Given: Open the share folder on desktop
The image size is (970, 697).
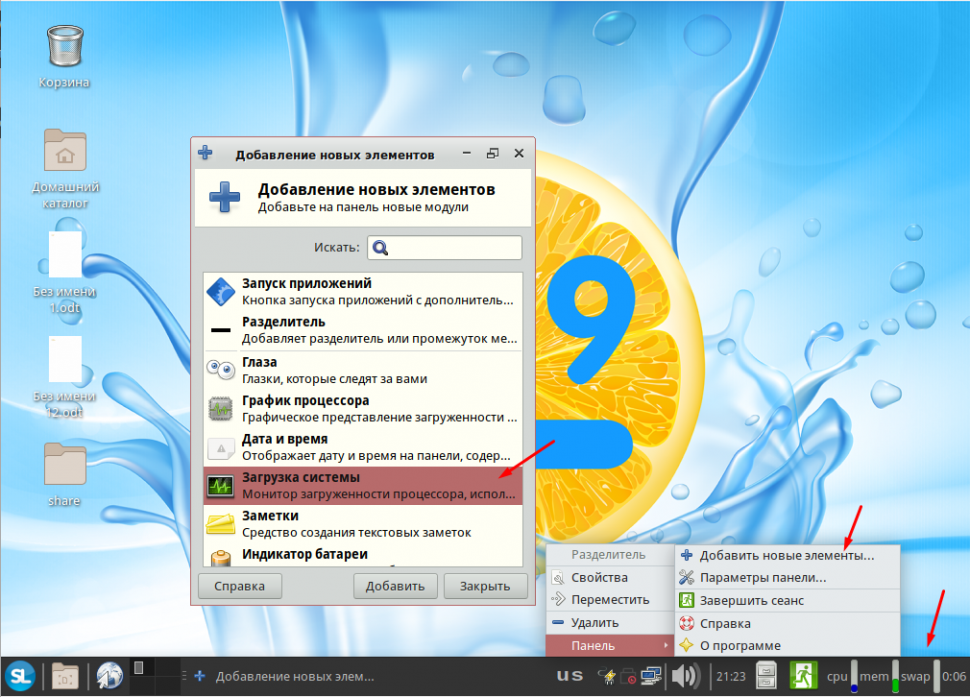Looking at the screenshot, I should pos(66,465).
